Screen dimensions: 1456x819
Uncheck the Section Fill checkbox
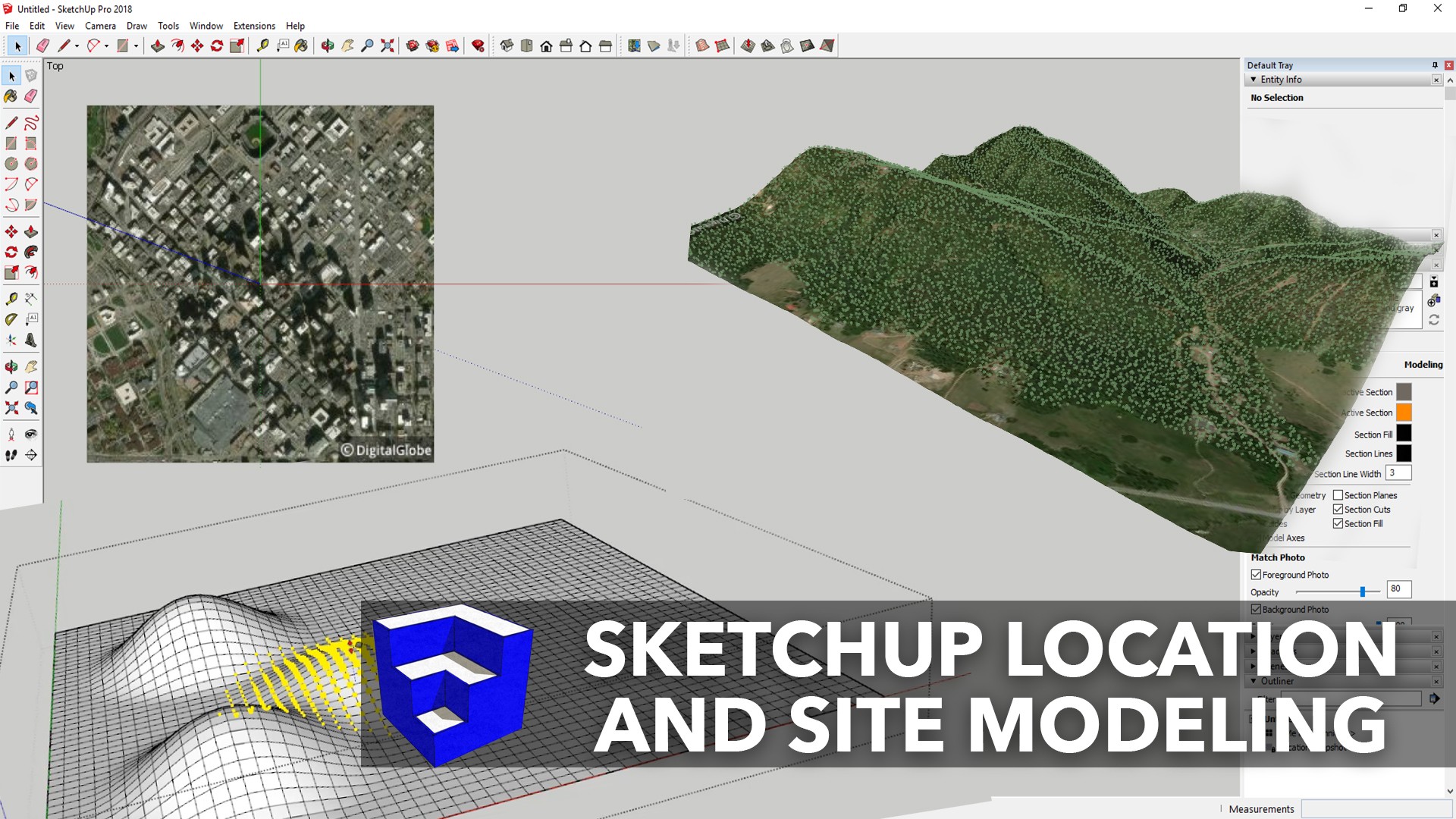coord(1338,523)
